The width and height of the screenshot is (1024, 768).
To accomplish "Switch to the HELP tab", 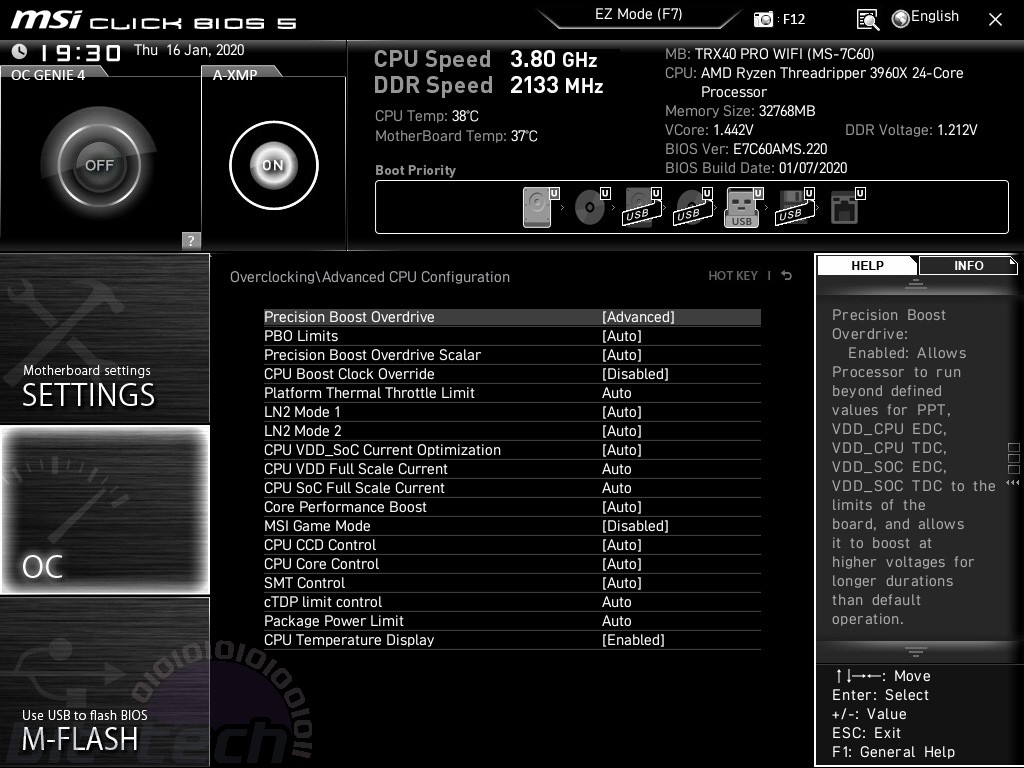I will [x=867, y=265].
